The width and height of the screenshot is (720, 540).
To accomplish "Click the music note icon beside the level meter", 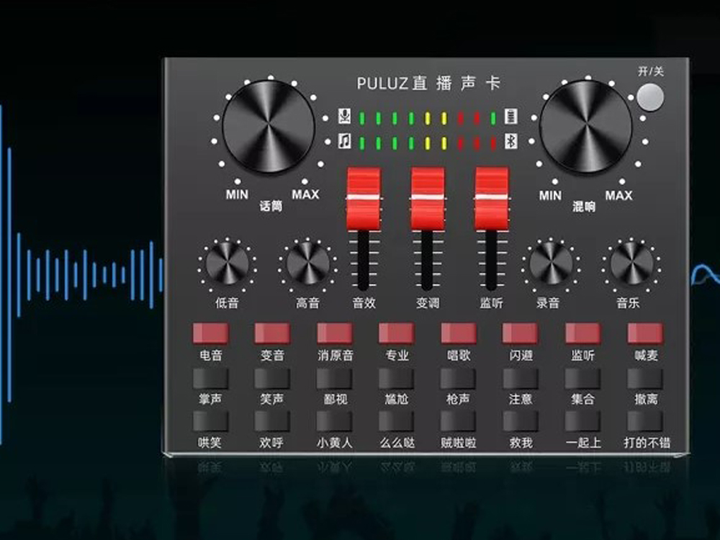I will click(344, 141).
